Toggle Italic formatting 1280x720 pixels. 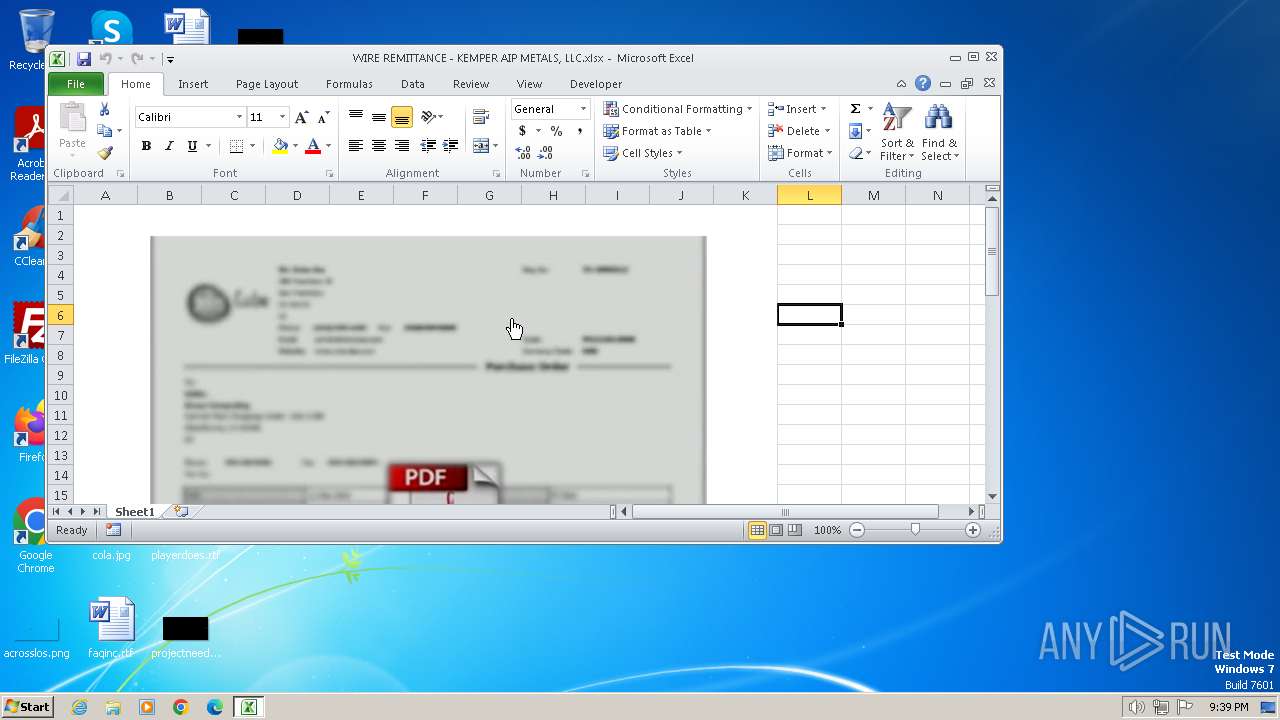(x=169, y=146)
